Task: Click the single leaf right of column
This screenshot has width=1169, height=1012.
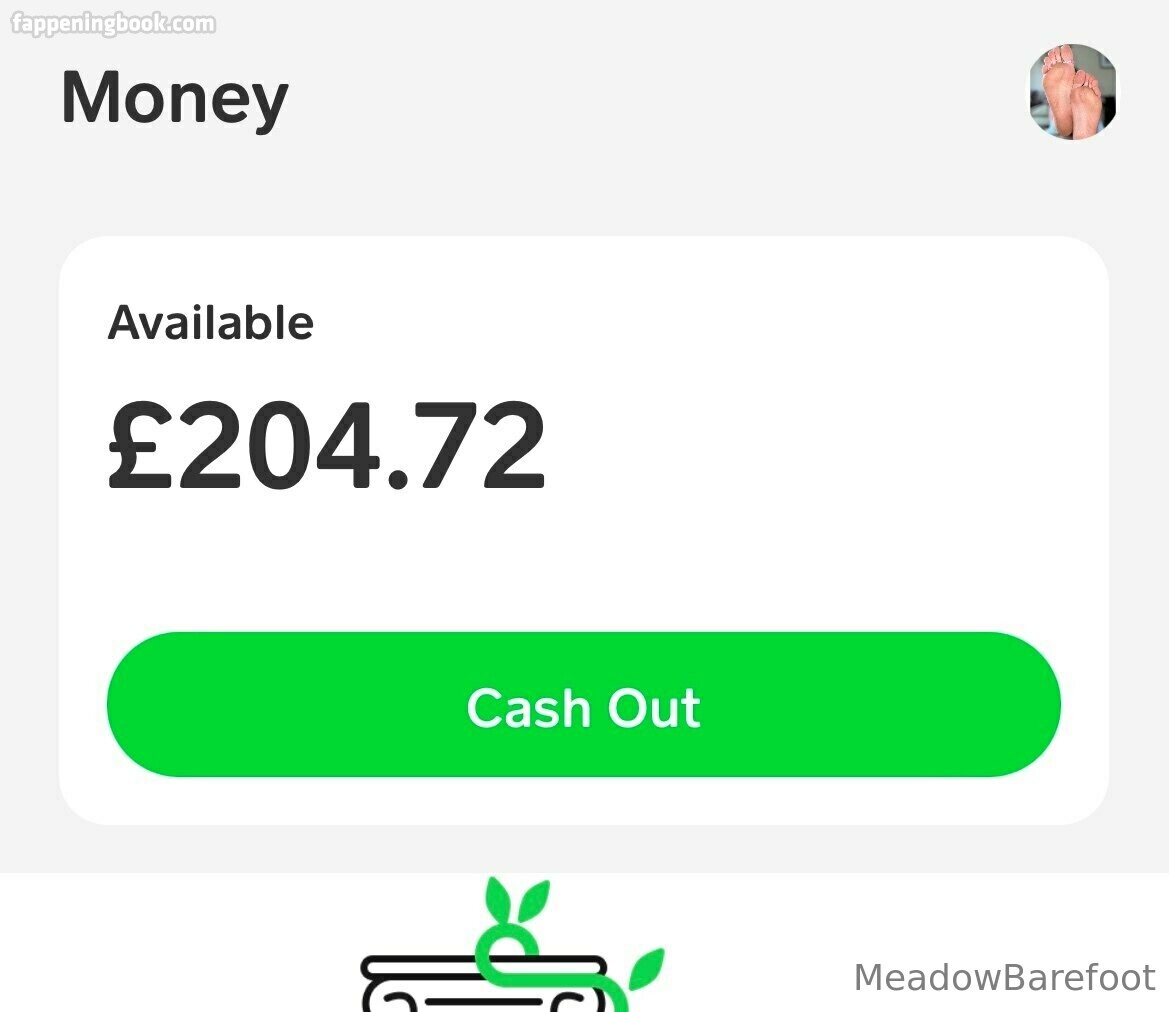Action: [x=646, y=969]
